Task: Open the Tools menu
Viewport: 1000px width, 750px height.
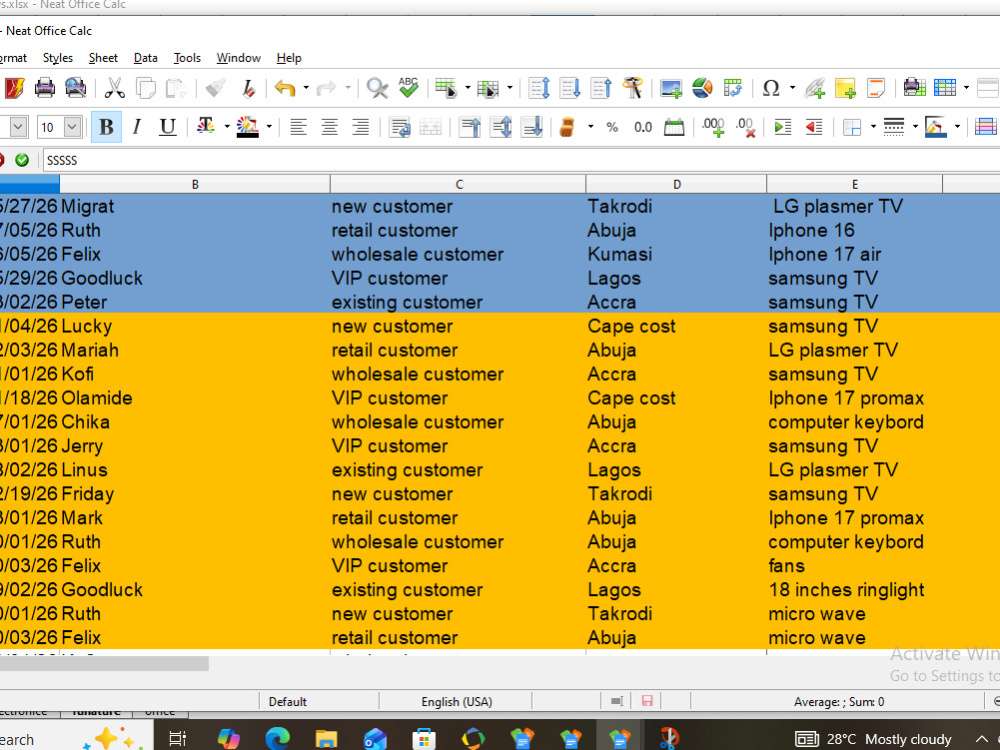Action: 187,58
